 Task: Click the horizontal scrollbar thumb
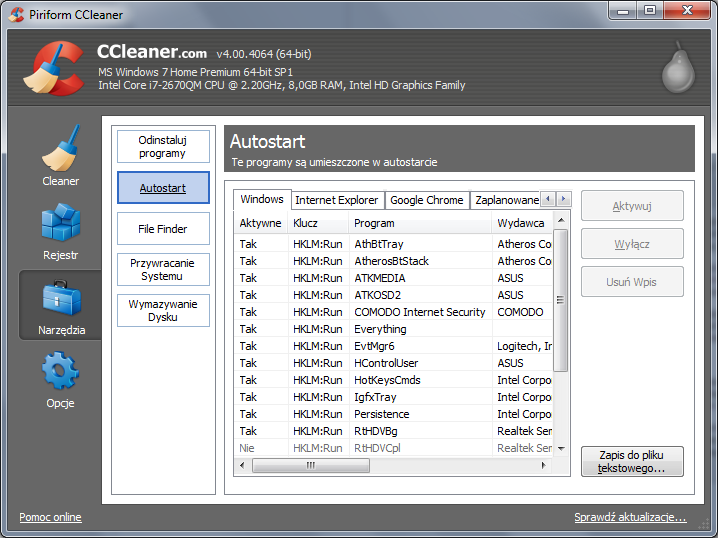click(x=311, y=466)
